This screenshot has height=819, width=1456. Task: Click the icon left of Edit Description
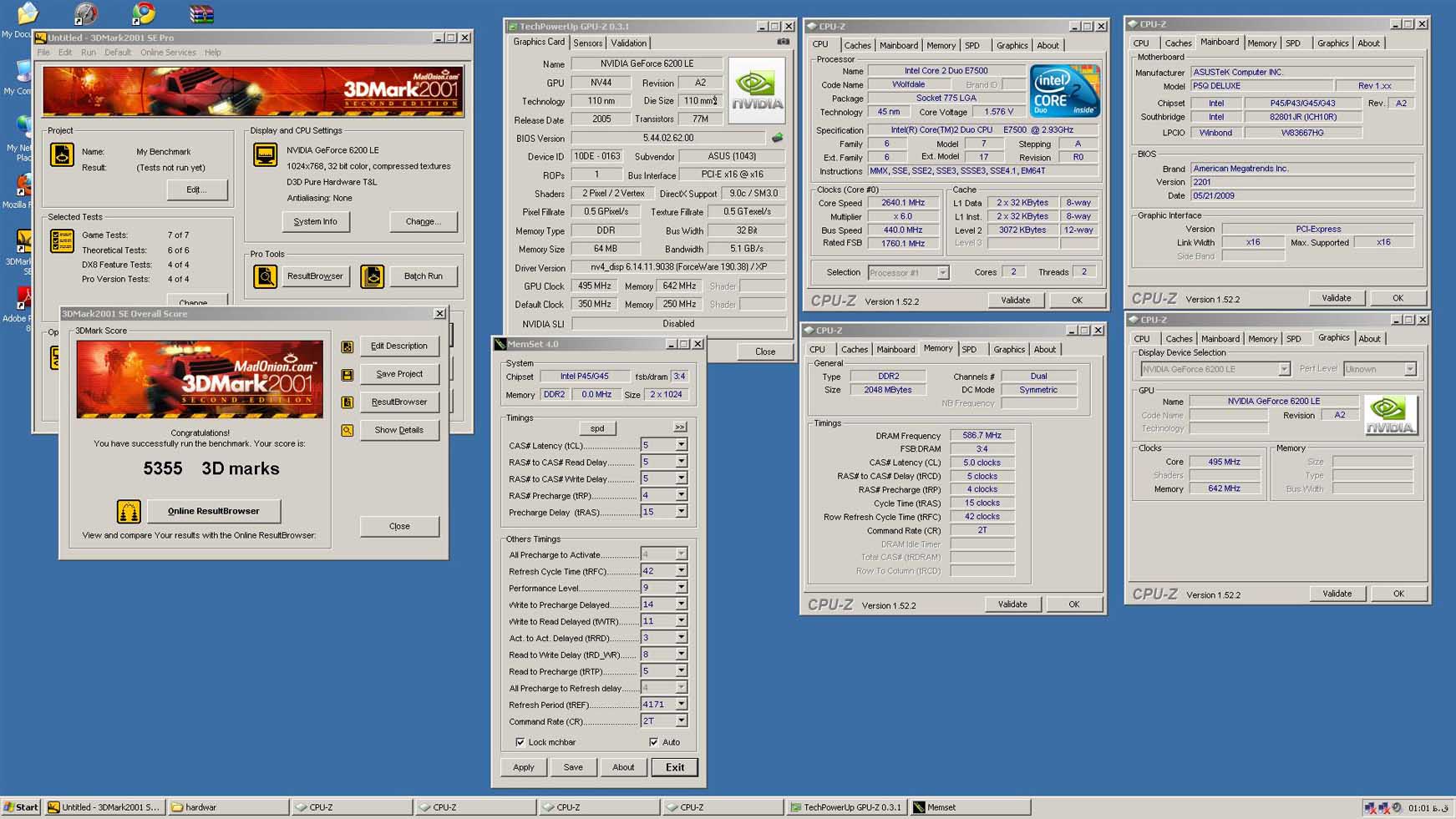tap(348, 346)
